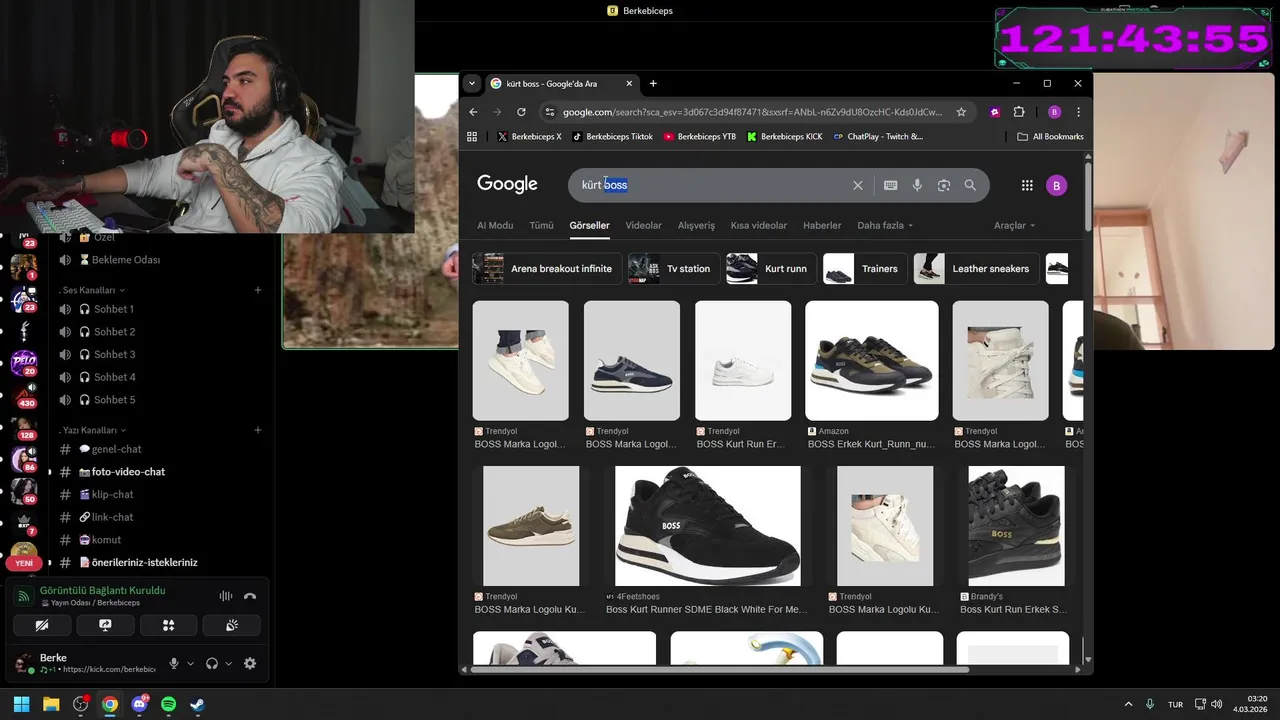Bookmark this page with the star
Screen dimensions: 1280x720
pyautogui.click(x=961, y=112)
